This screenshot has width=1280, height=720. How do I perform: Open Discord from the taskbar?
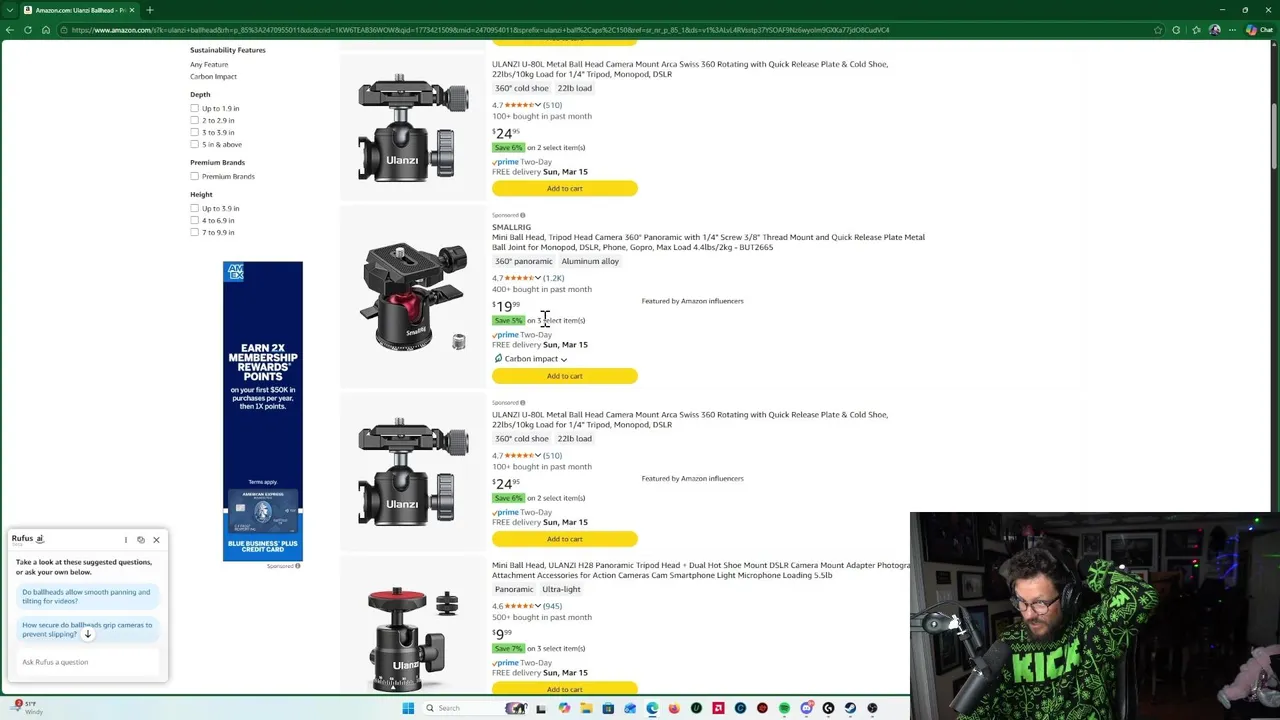click(806, 708)
